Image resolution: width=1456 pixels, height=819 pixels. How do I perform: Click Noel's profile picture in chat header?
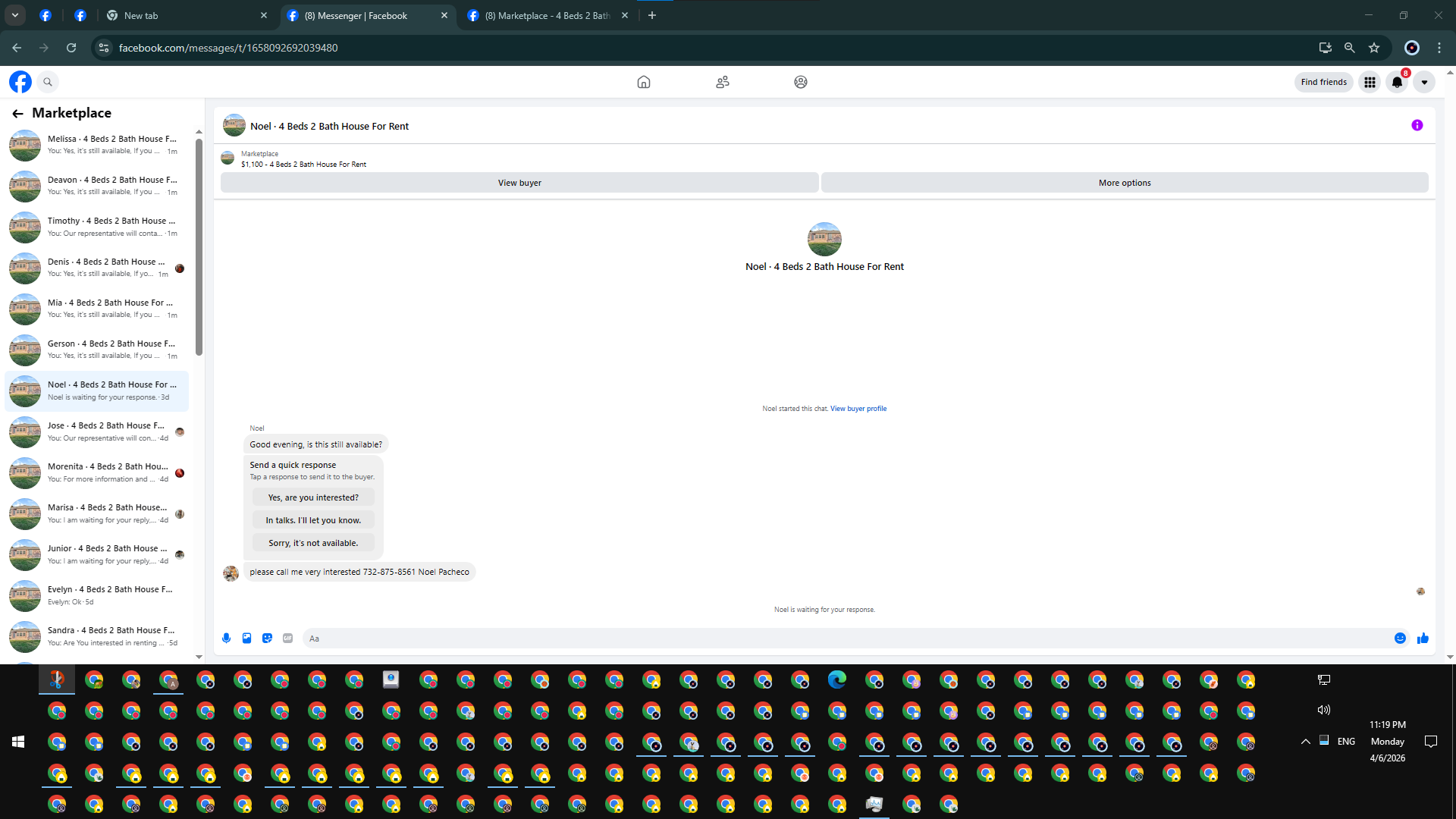pos(234,126)
